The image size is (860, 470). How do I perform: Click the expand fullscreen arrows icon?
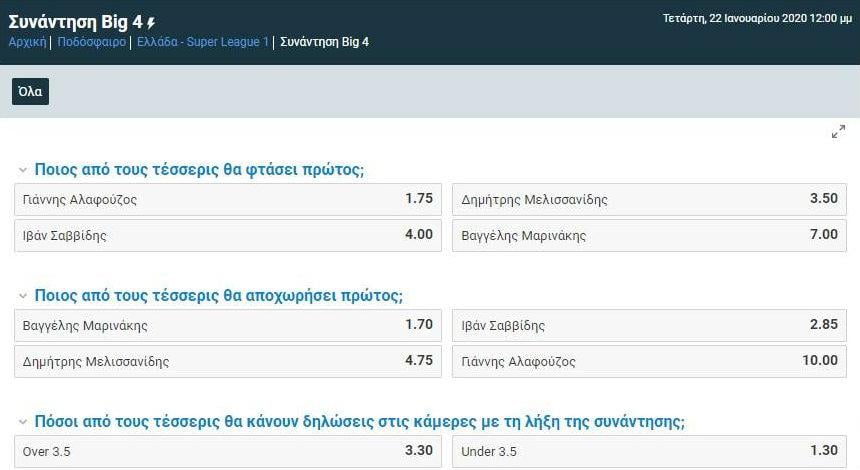tap(838, 132)
